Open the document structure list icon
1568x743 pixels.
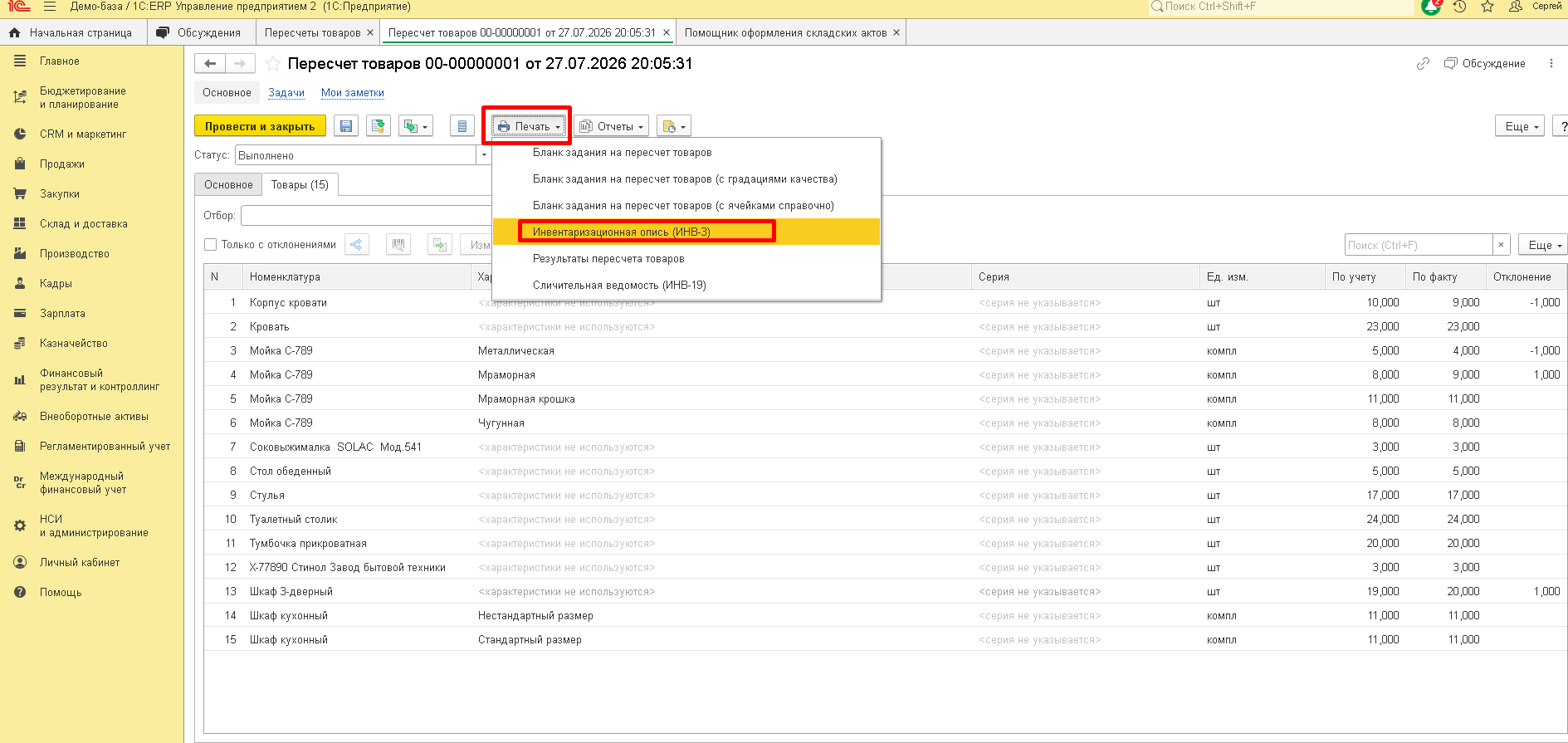(462, 126)
